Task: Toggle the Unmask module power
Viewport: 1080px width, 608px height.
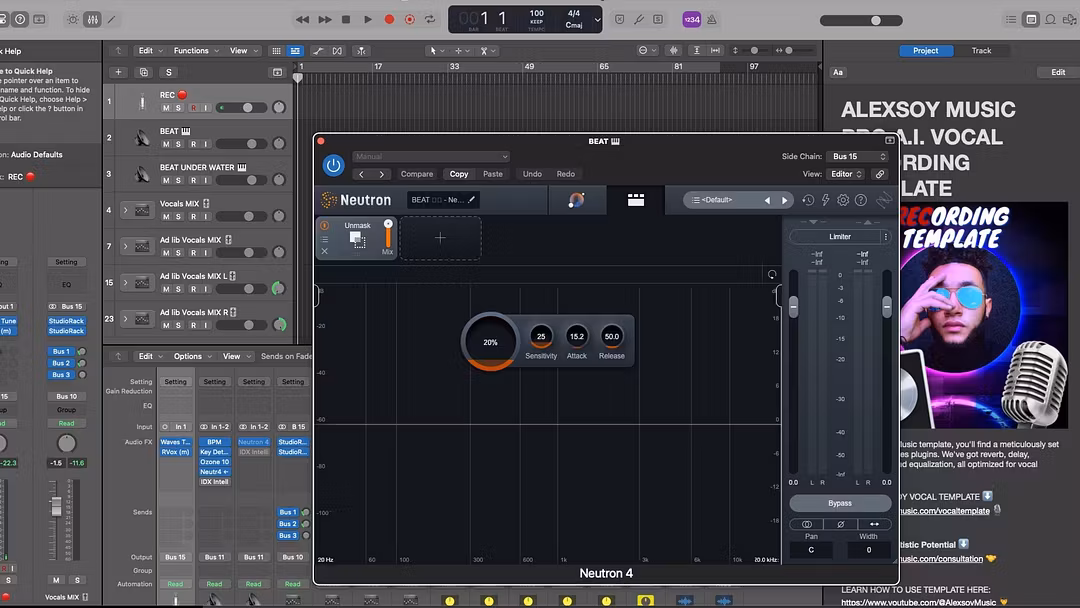Action: [324, 225]
